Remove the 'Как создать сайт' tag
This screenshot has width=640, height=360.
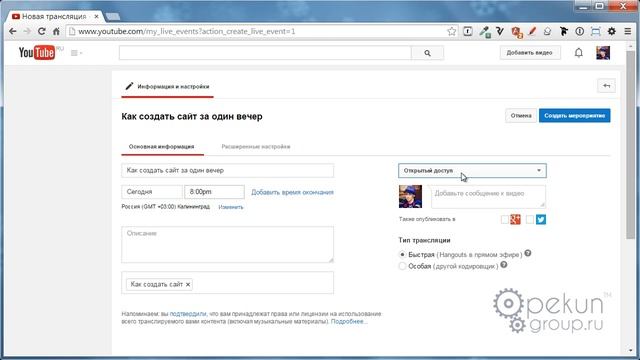tap(188, 284)
